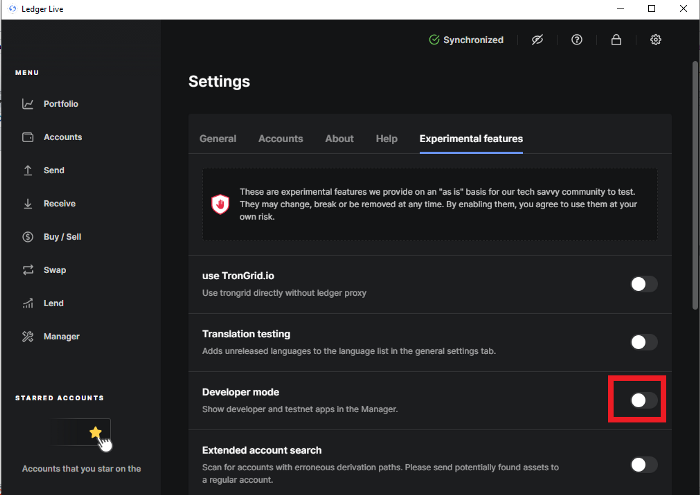700x495 pixels.
Task: Click the MENU sidebar heading
Action: [27, 73]
